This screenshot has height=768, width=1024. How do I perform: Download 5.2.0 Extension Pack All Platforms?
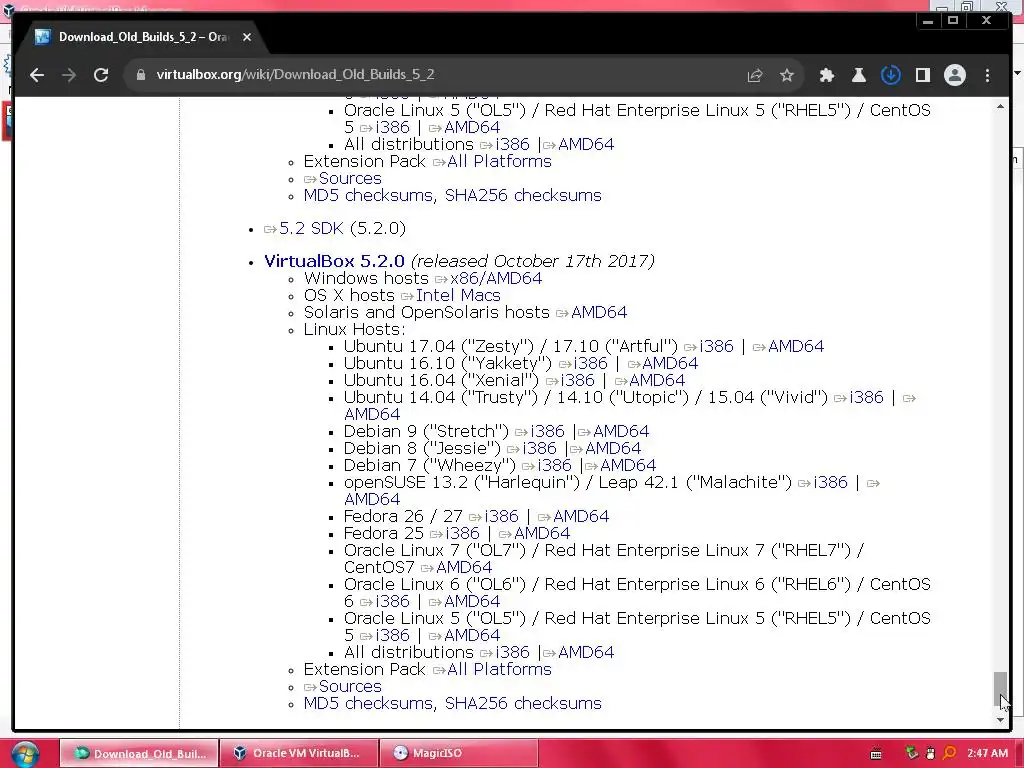pyautogui.click(x=500, y=669)
